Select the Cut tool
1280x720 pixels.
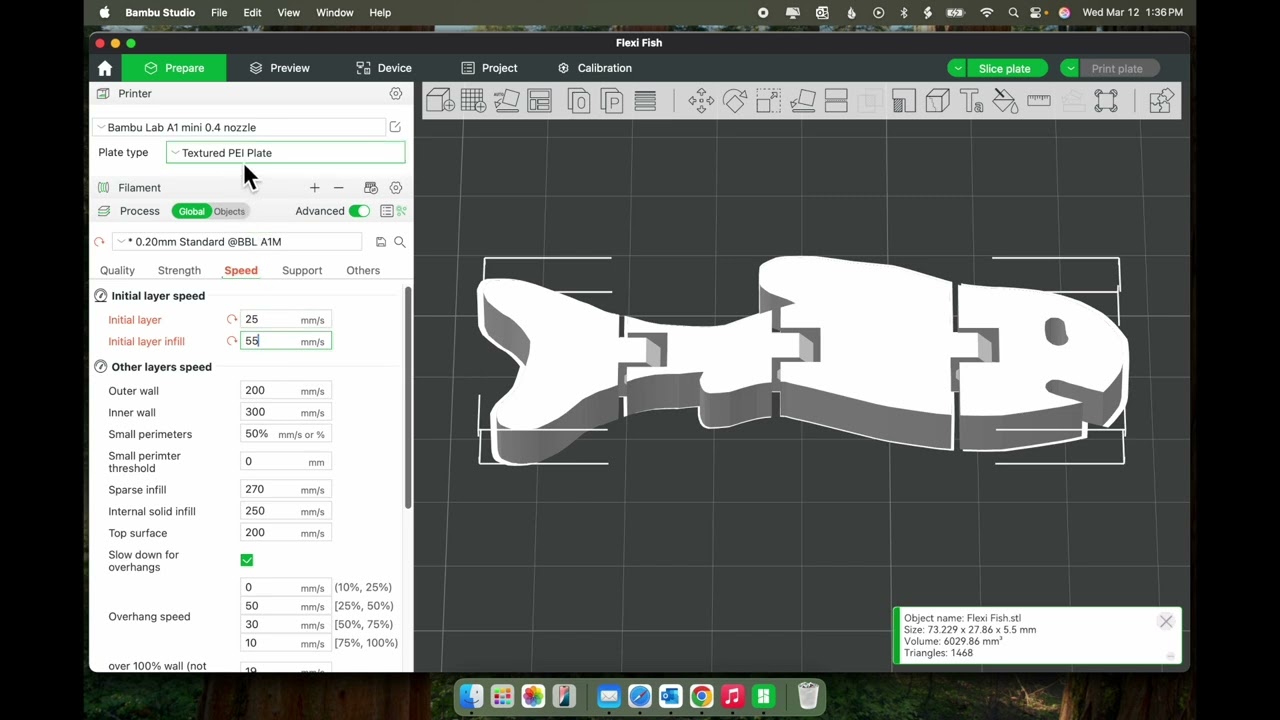836,100
